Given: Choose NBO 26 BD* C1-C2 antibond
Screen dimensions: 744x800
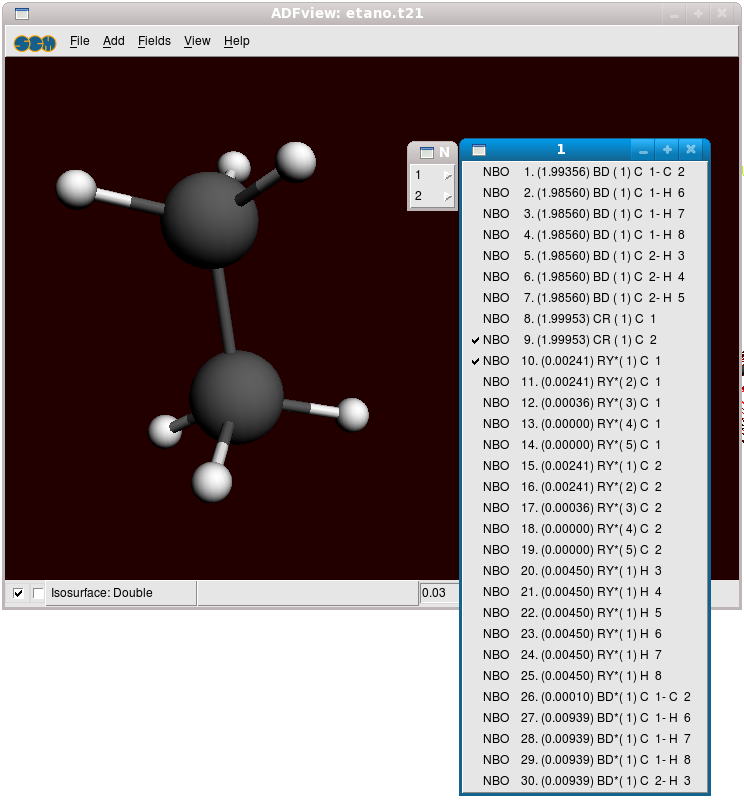Looking at the screenshot, I should [x=585, y=697].
